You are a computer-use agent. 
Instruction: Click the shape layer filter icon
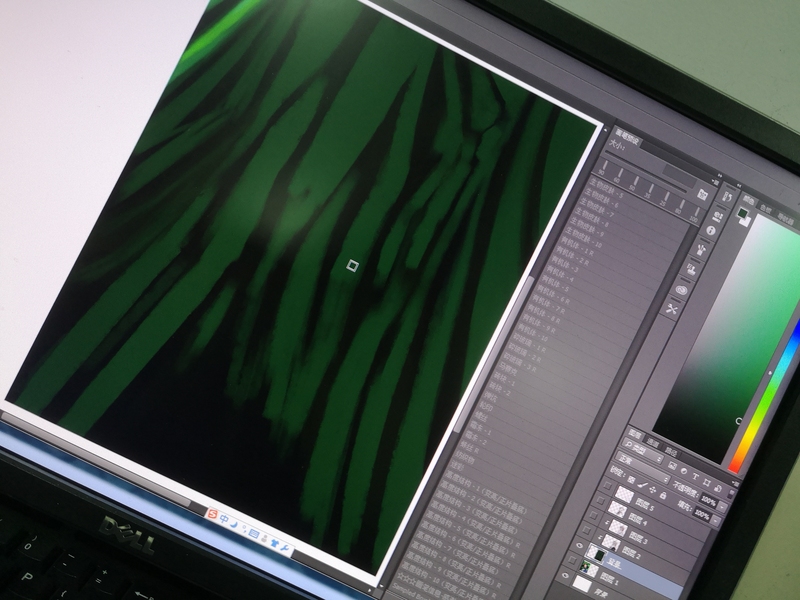click(707, 483)
